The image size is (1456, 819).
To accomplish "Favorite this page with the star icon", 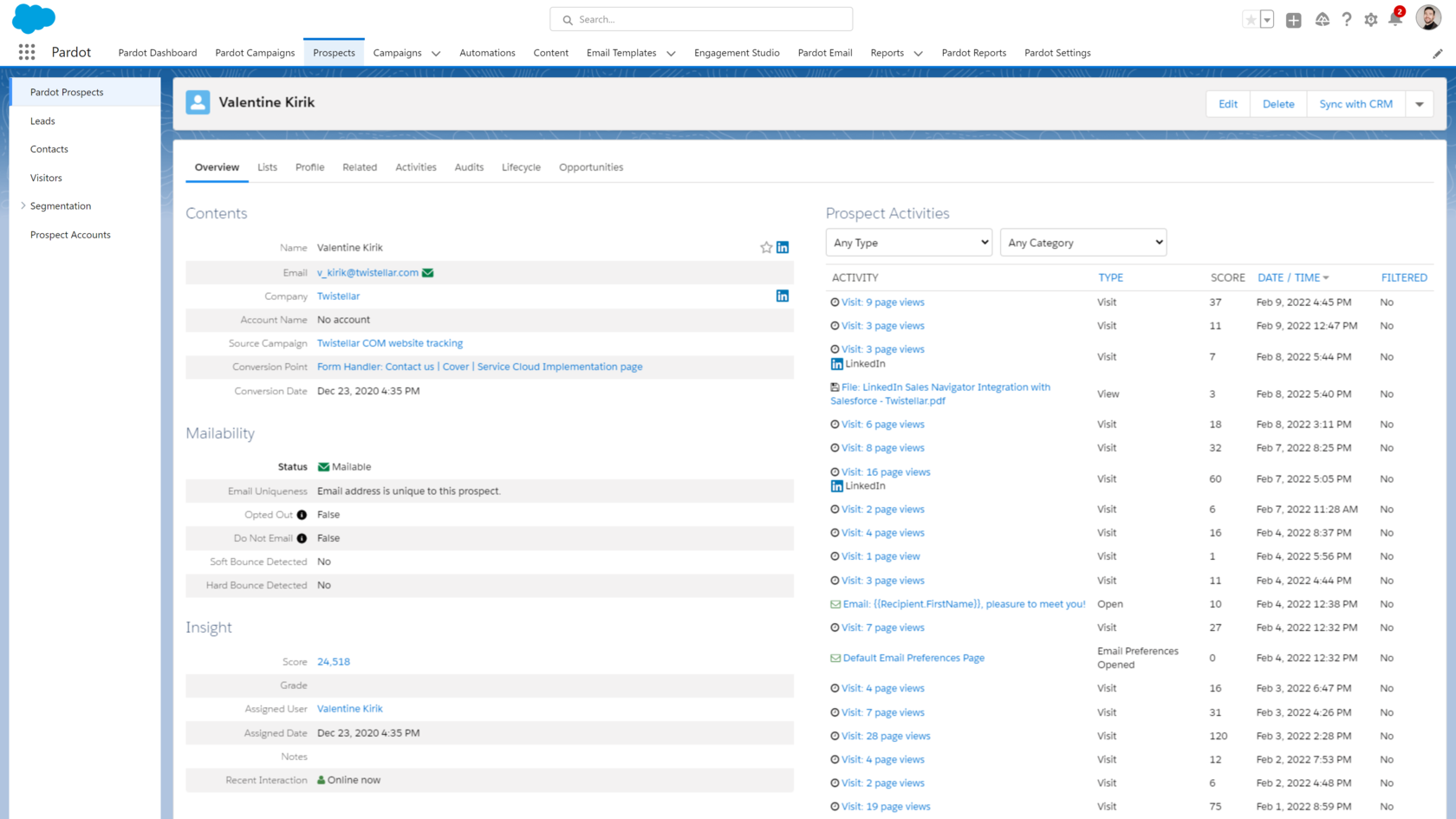I will (1250, 18).
